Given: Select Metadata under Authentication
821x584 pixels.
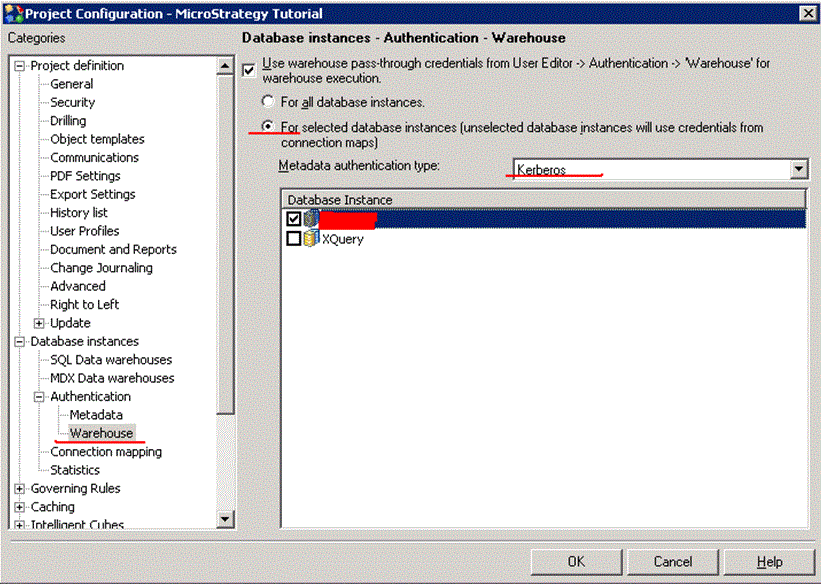Looking at the screenshot, I should [96, 415].
